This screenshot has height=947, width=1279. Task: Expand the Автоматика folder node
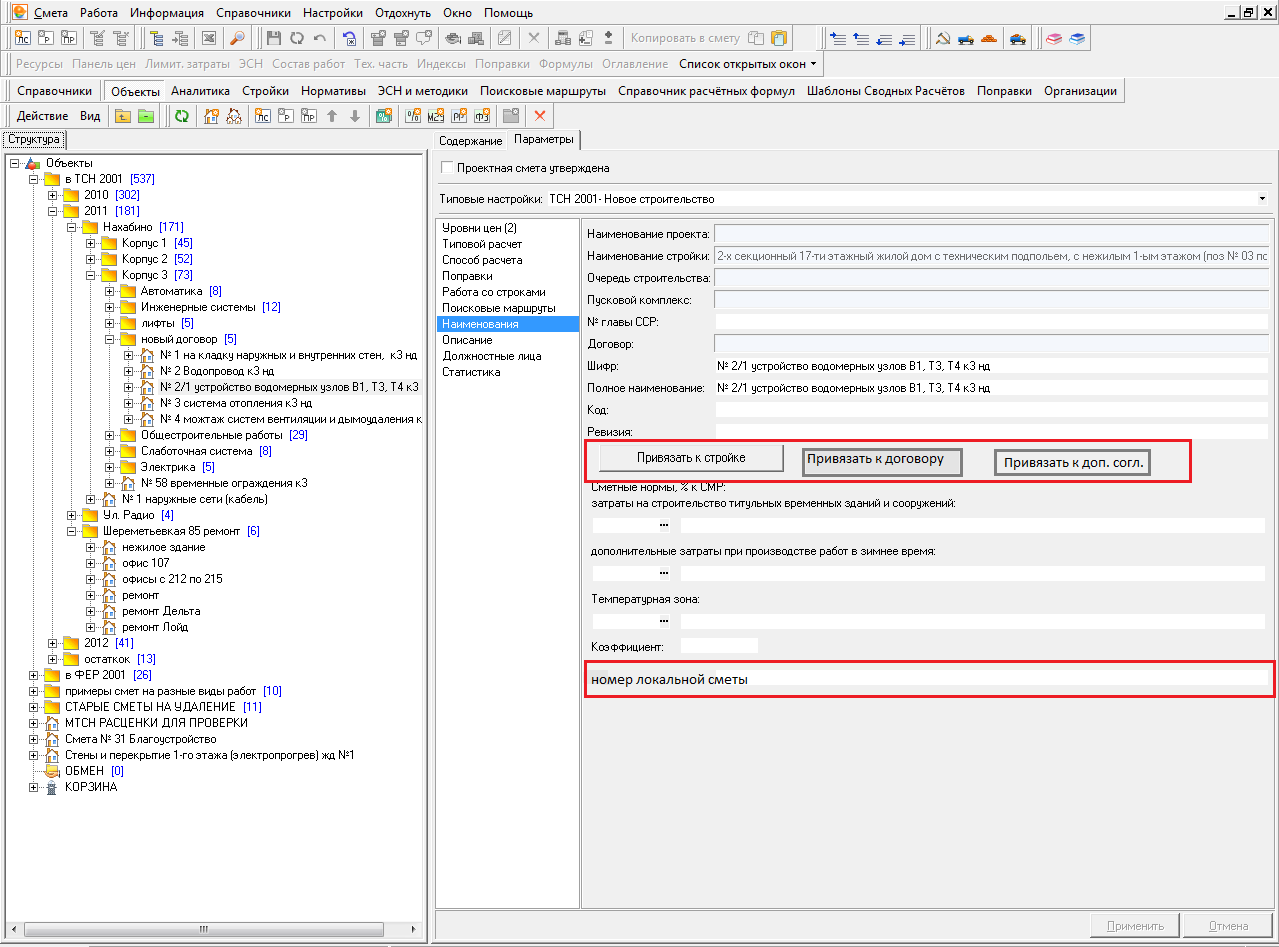pyautogui.click(x=110, y=291)
